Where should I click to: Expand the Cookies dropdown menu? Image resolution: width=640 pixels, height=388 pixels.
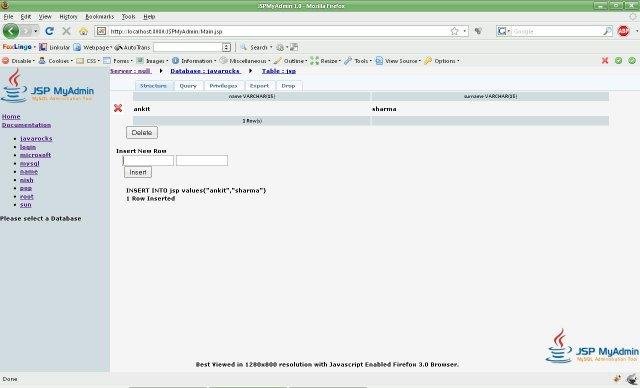(56, 61)
